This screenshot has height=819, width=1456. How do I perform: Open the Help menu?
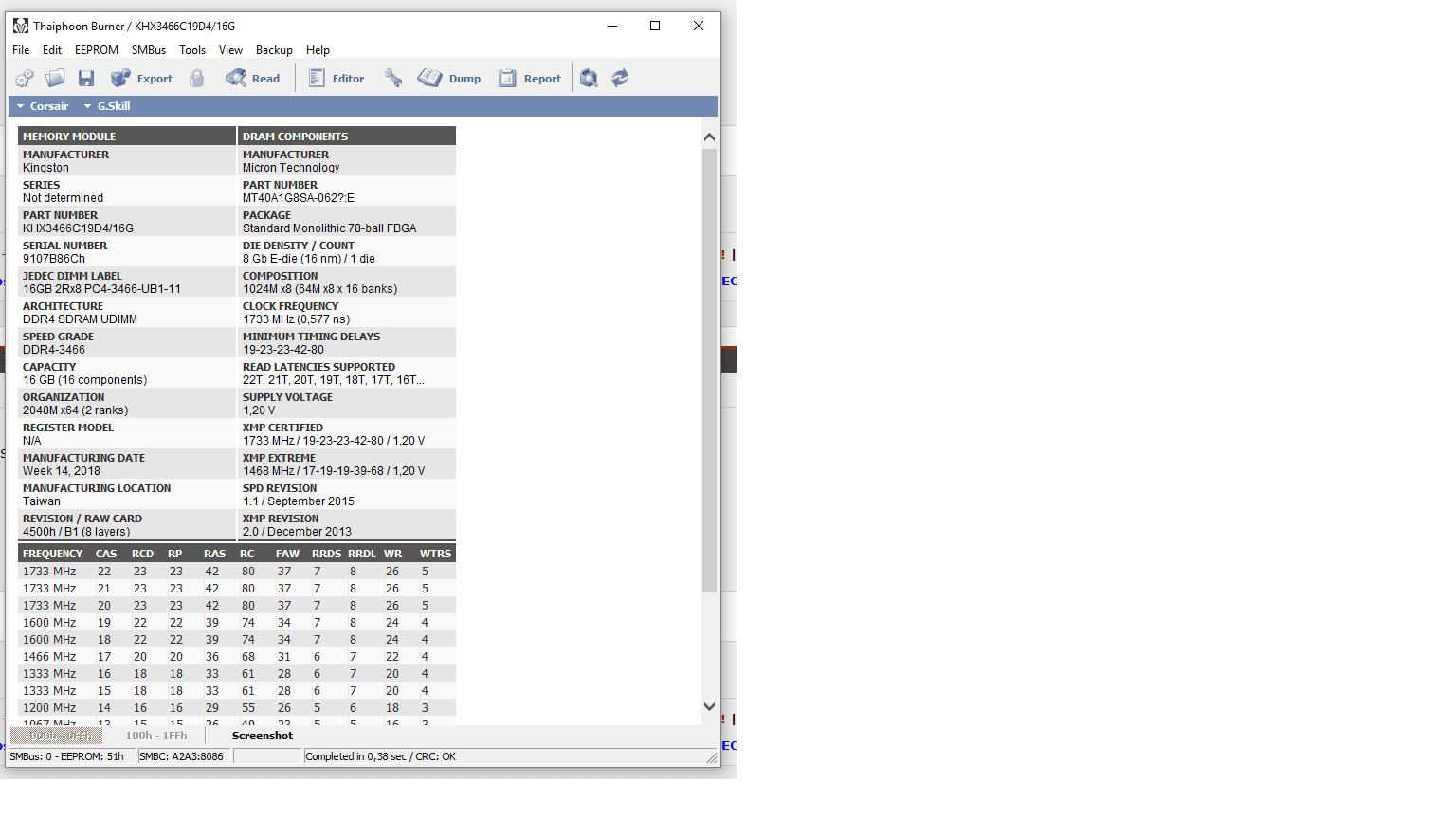318,50
